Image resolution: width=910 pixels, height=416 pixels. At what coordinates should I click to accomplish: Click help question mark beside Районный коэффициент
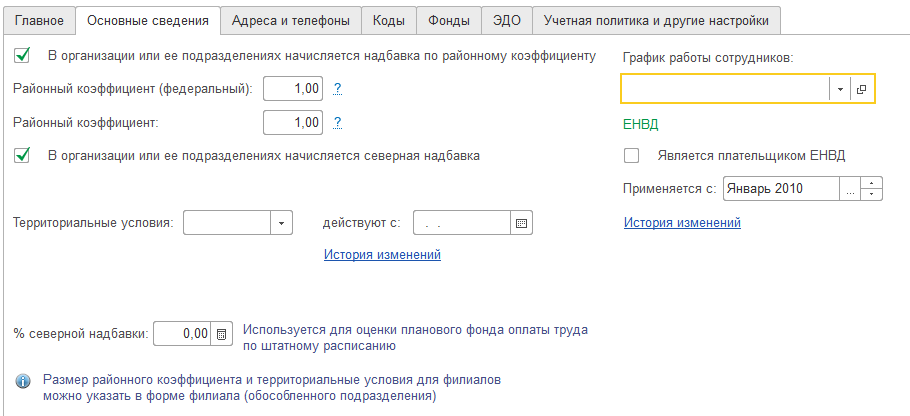338,123
